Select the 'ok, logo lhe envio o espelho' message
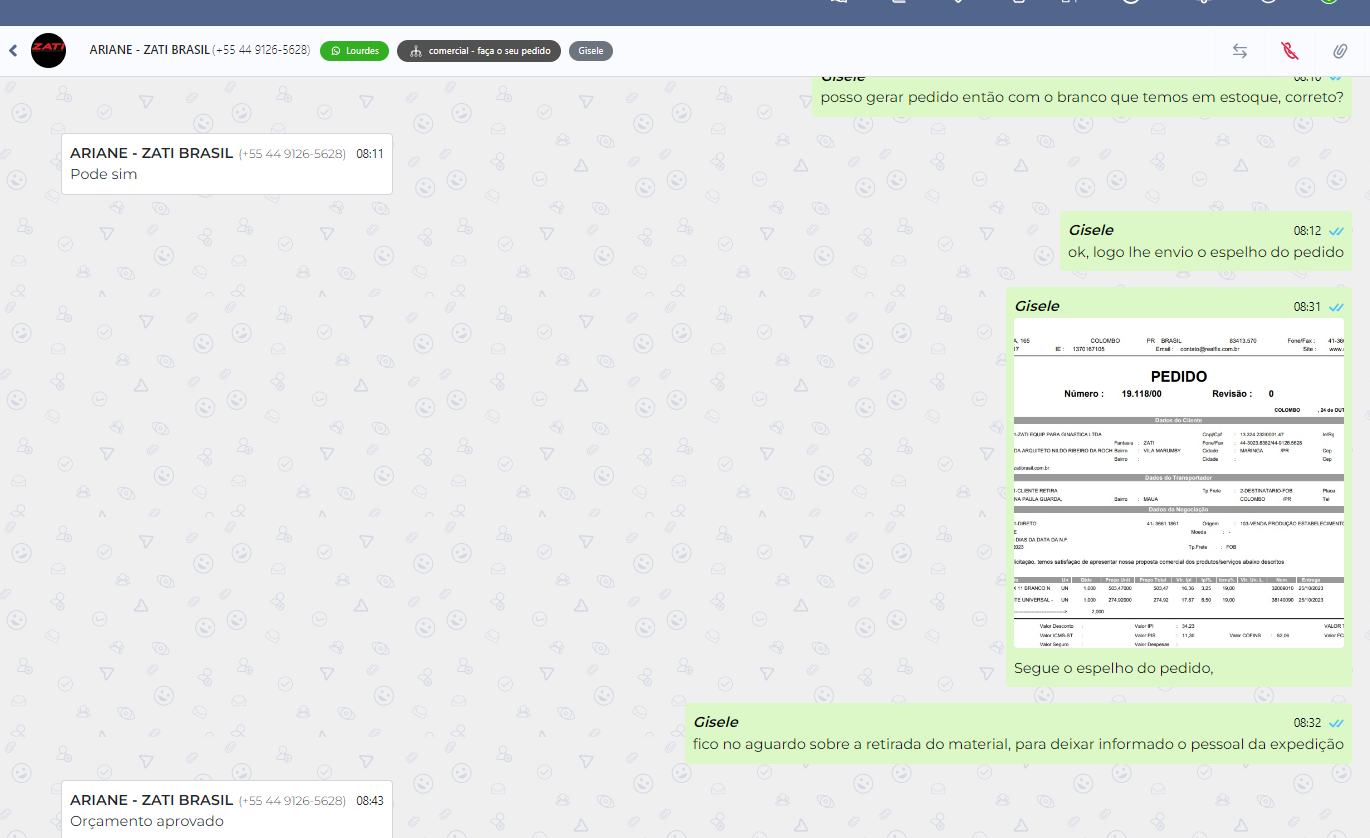Screen dimensions: 1370x838 click(x=1205, y=252)
